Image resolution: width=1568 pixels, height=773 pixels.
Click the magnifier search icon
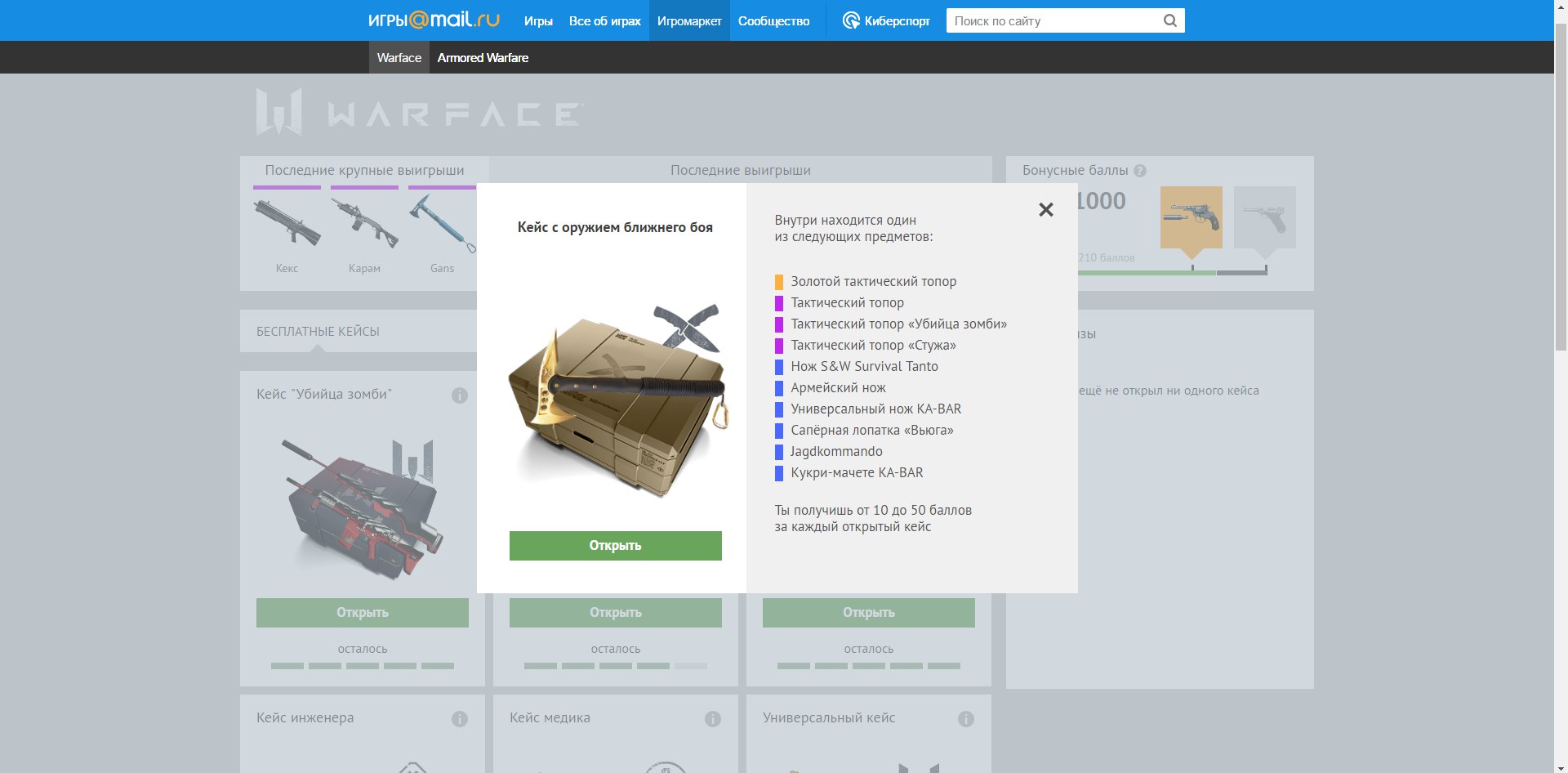[x=1170, y=20]
